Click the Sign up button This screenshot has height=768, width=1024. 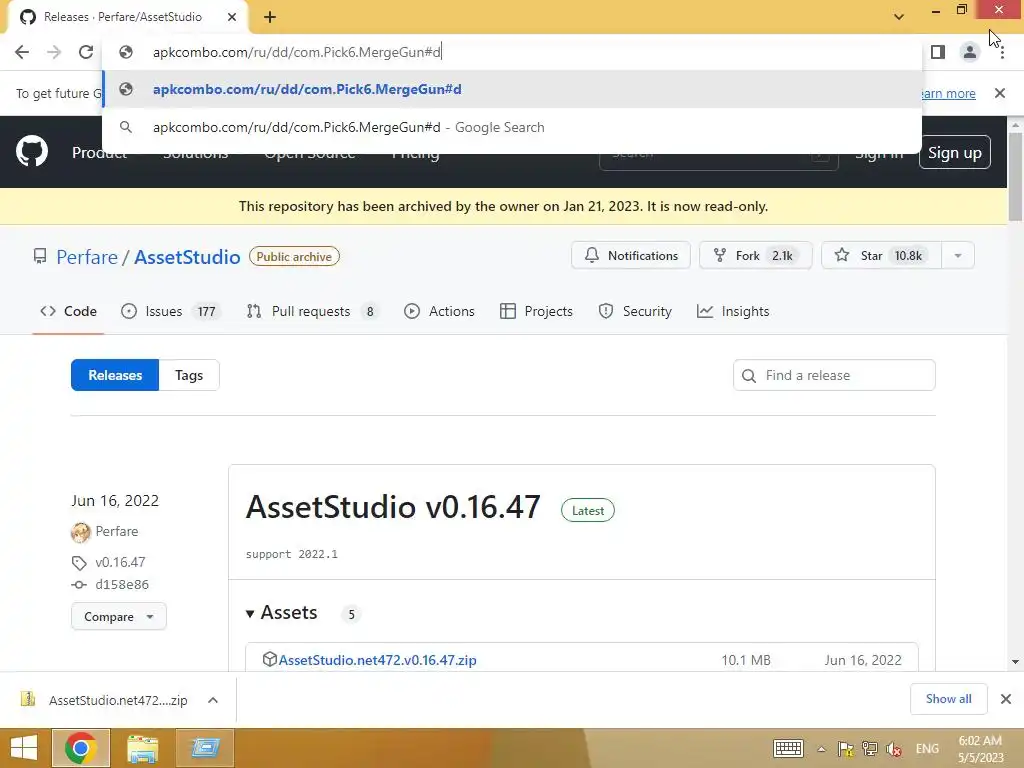click(x=955, y=152)
